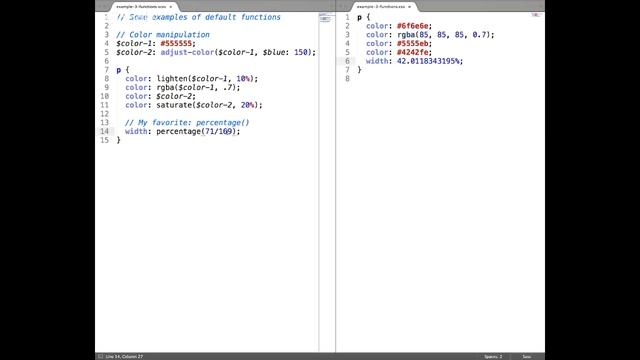
Task: Click line number 6 in the right gutter
Action: coord(347,61)
